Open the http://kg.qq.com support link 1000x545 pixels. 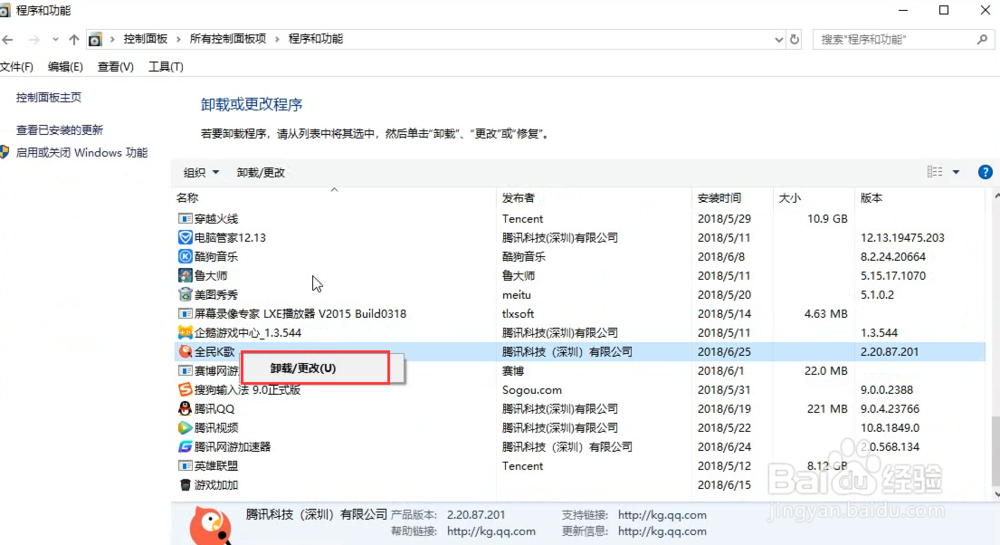662,514
